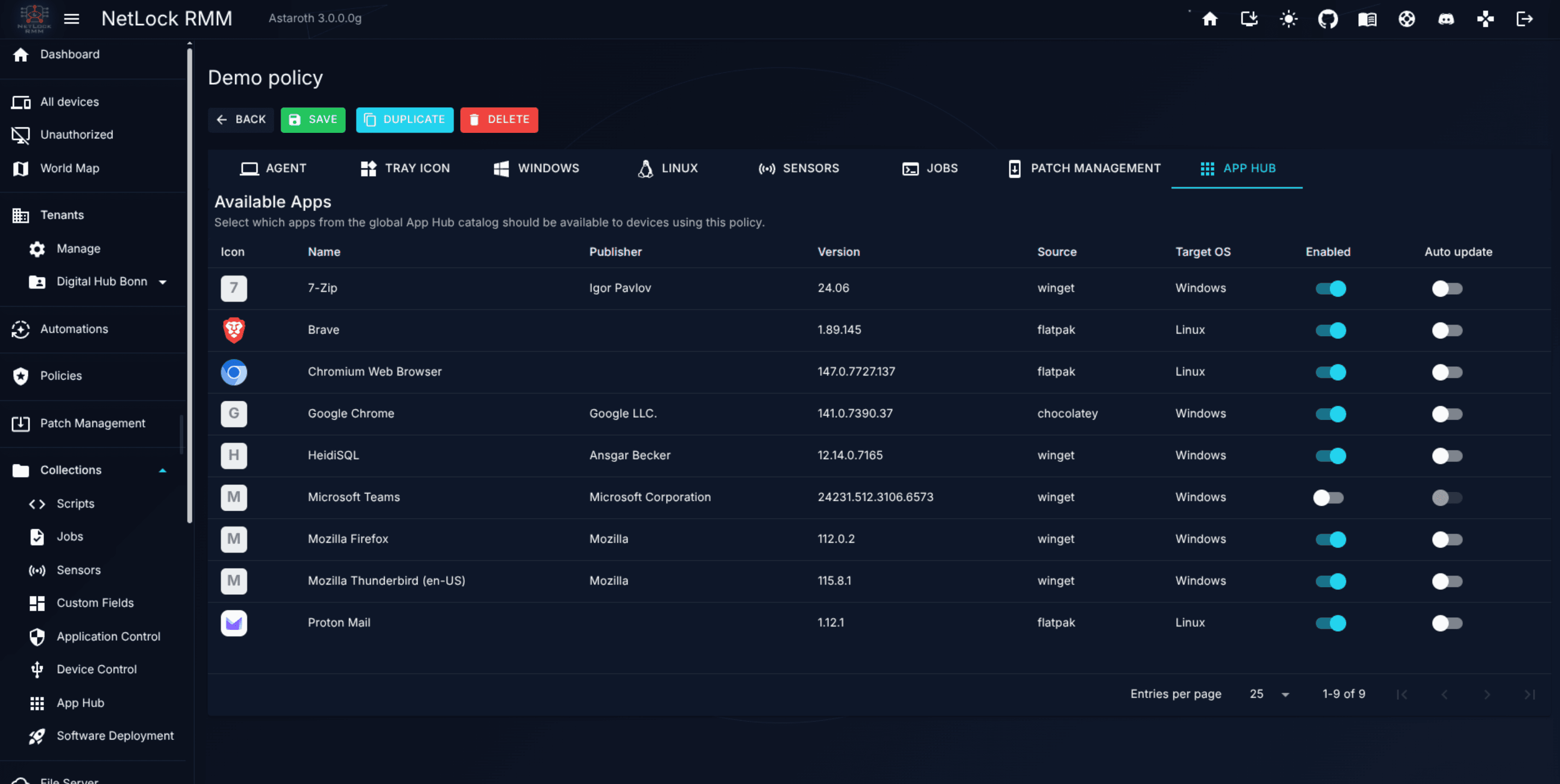Click the 7-Zip app icon
This screenshot has width=1560, height=784.
234,288
